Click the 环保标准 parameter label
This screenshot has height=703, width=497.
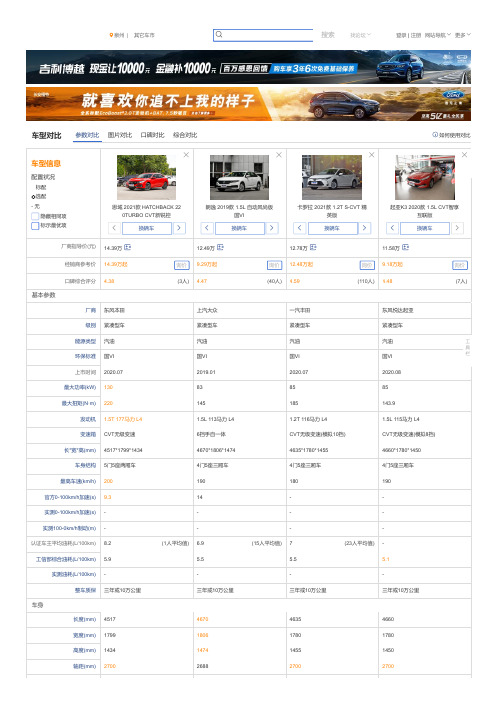point(85,356)
